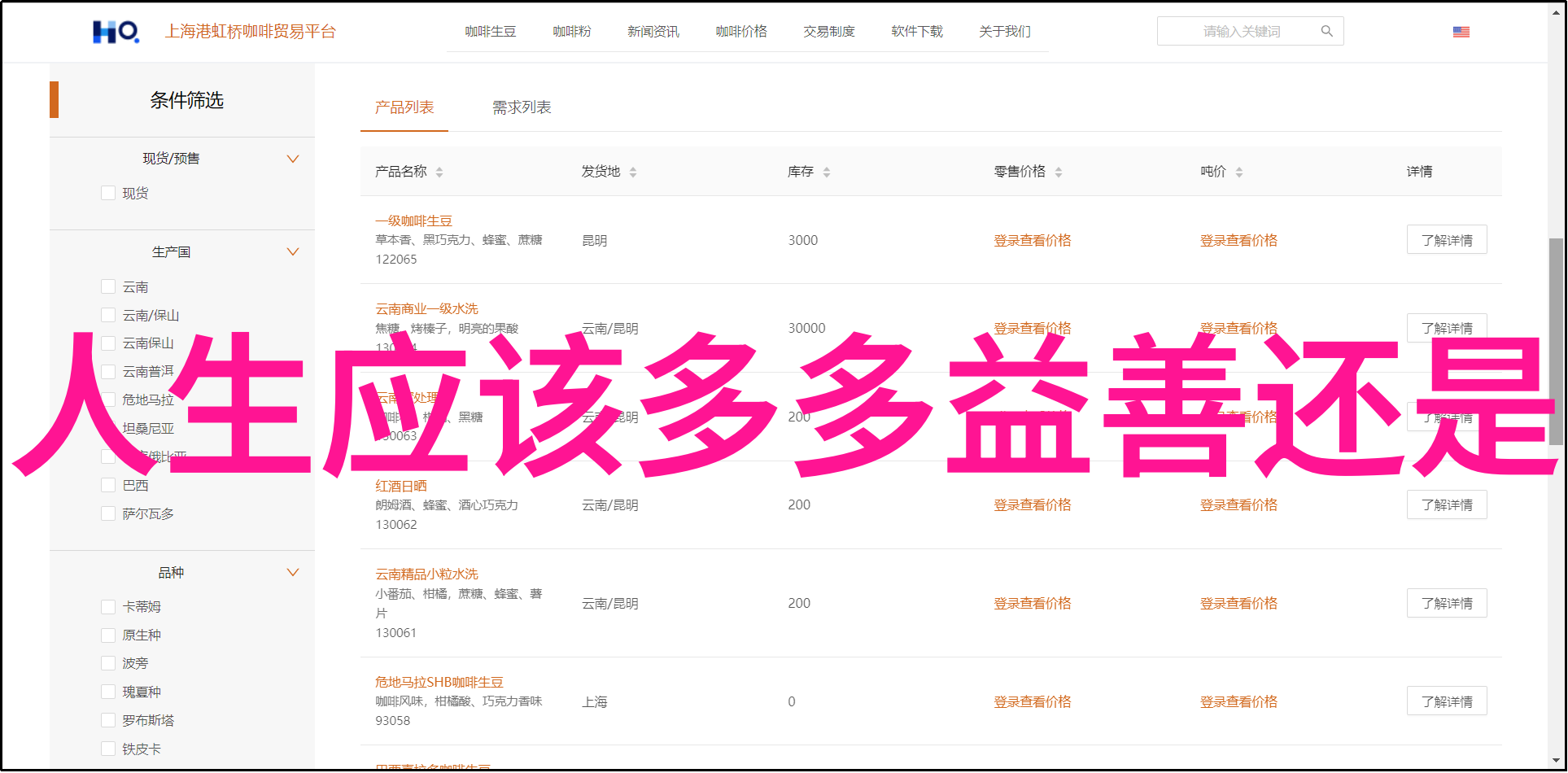Screen dimensions: 1568x773
Task: Switch language via the US flag icon
Action: 1461,32
